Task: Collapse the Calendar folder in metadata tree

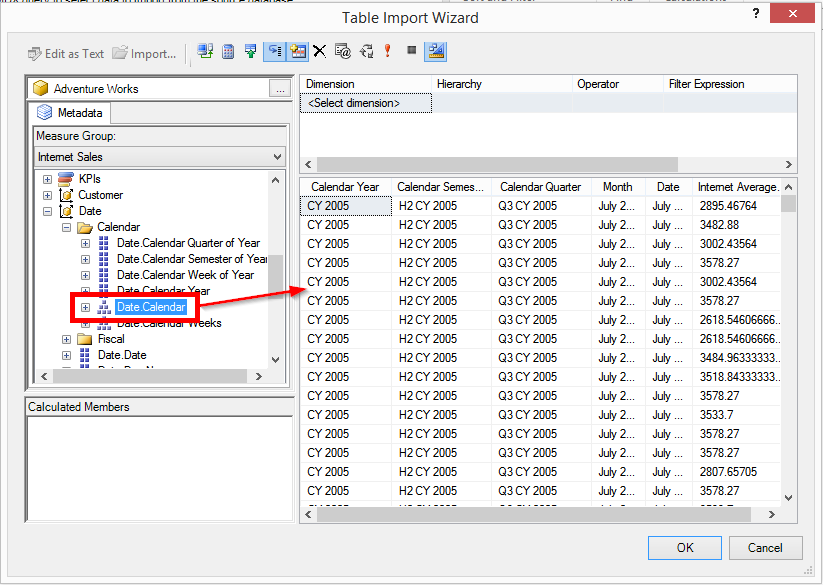Action: [66, 226]
